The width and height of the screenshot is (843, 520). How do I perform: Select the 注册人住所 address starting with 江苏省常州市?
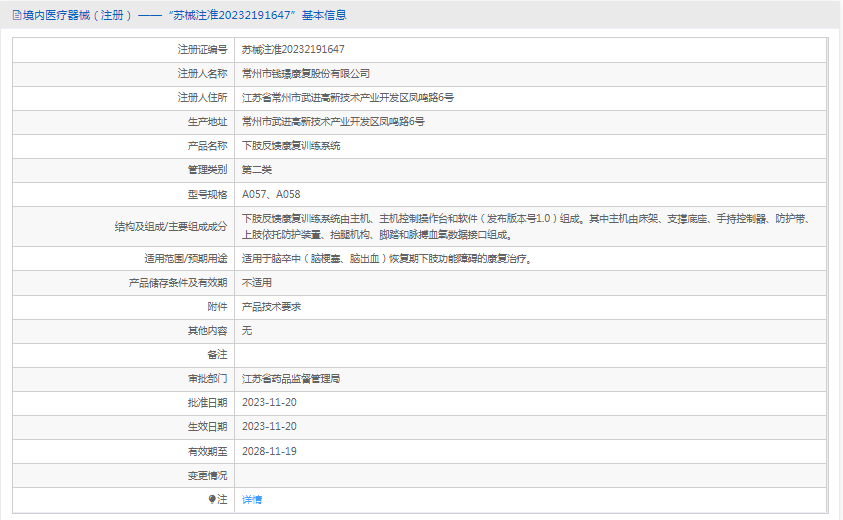(x=347, y=98)
